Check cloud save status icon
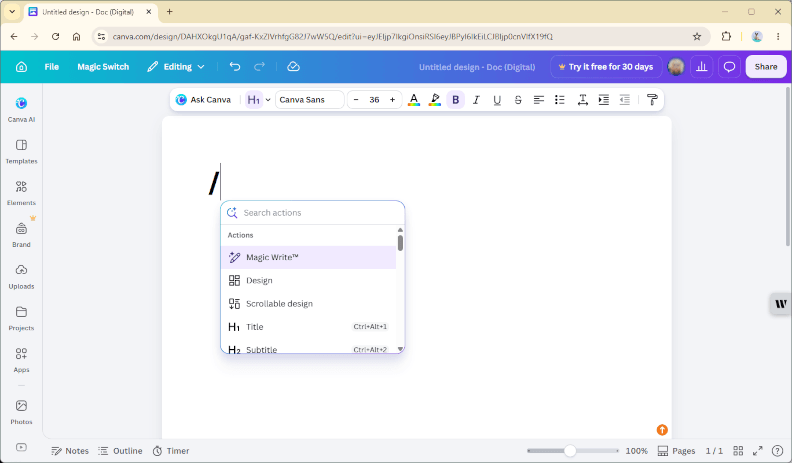Image resolution: width=792 pixels, height=463 pixels. (x=293, y=67)
